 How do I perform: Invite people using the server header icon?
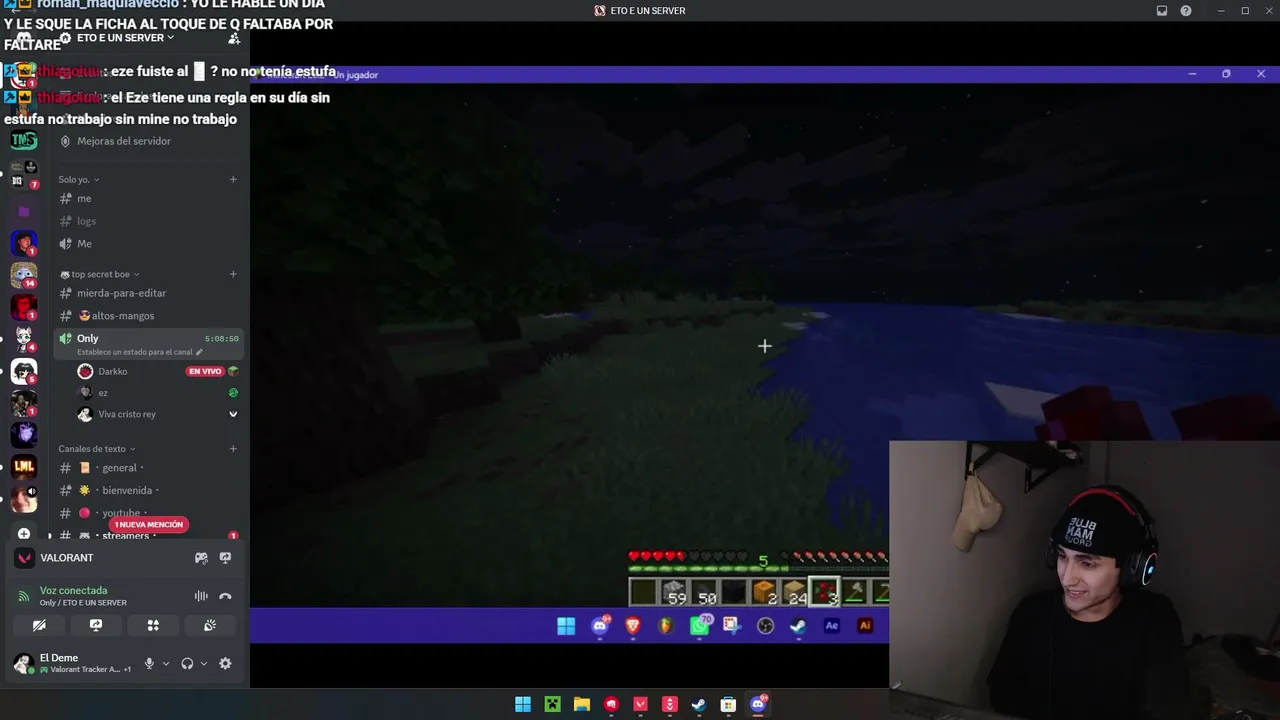pos(234,38)
